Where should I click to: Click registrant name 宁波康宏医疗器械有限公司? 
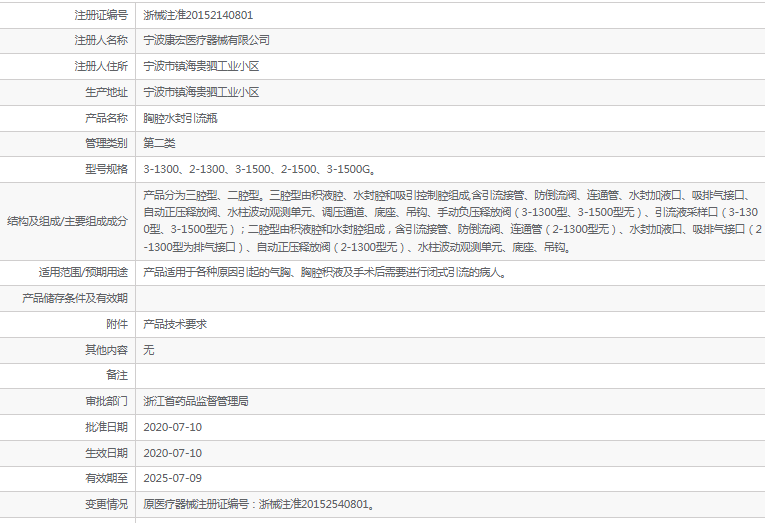(206, 40)
